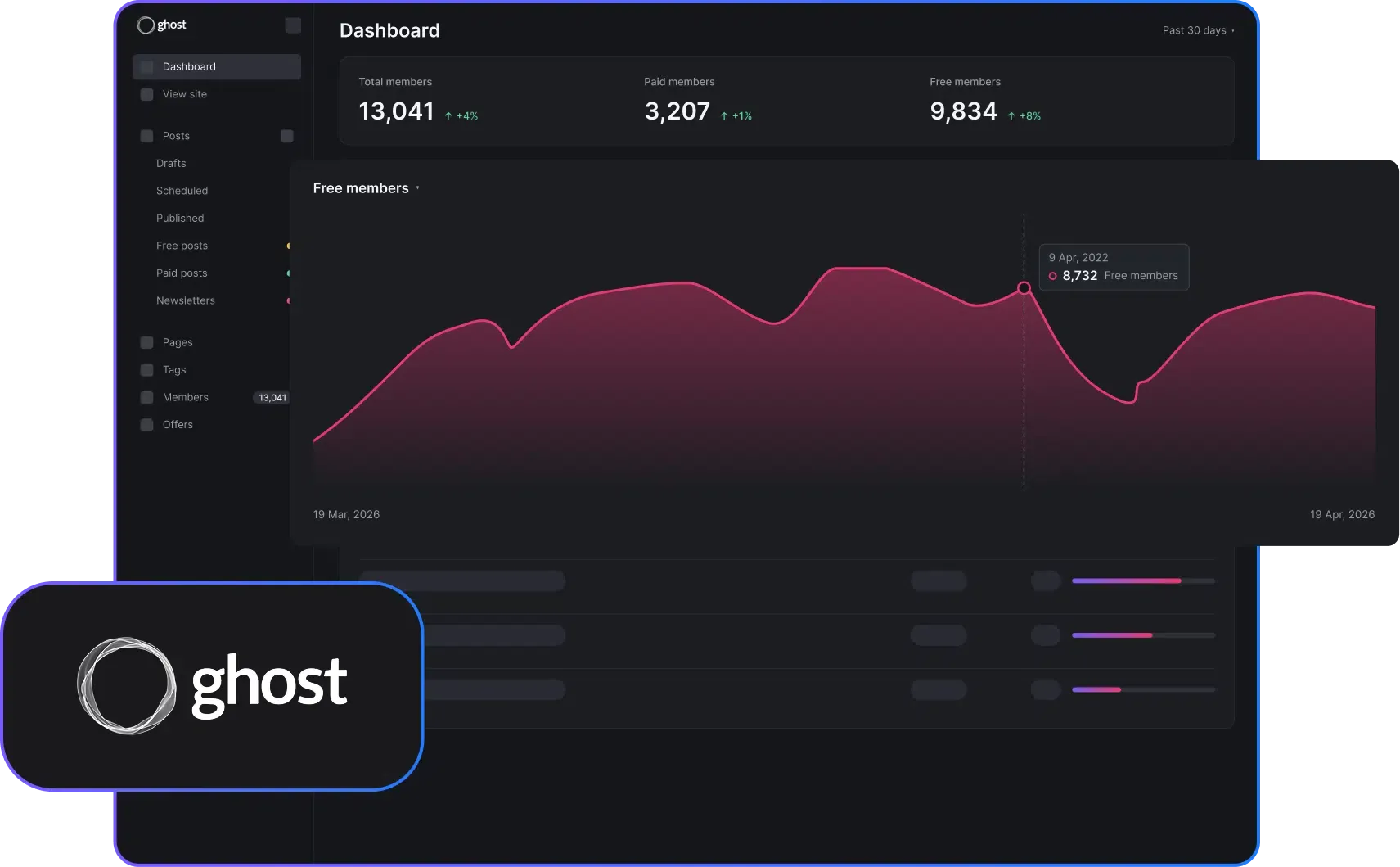Screen dimensions: 1400x867
Task: Click the 9 Apr data point on chart
Action: [1024, 288]
